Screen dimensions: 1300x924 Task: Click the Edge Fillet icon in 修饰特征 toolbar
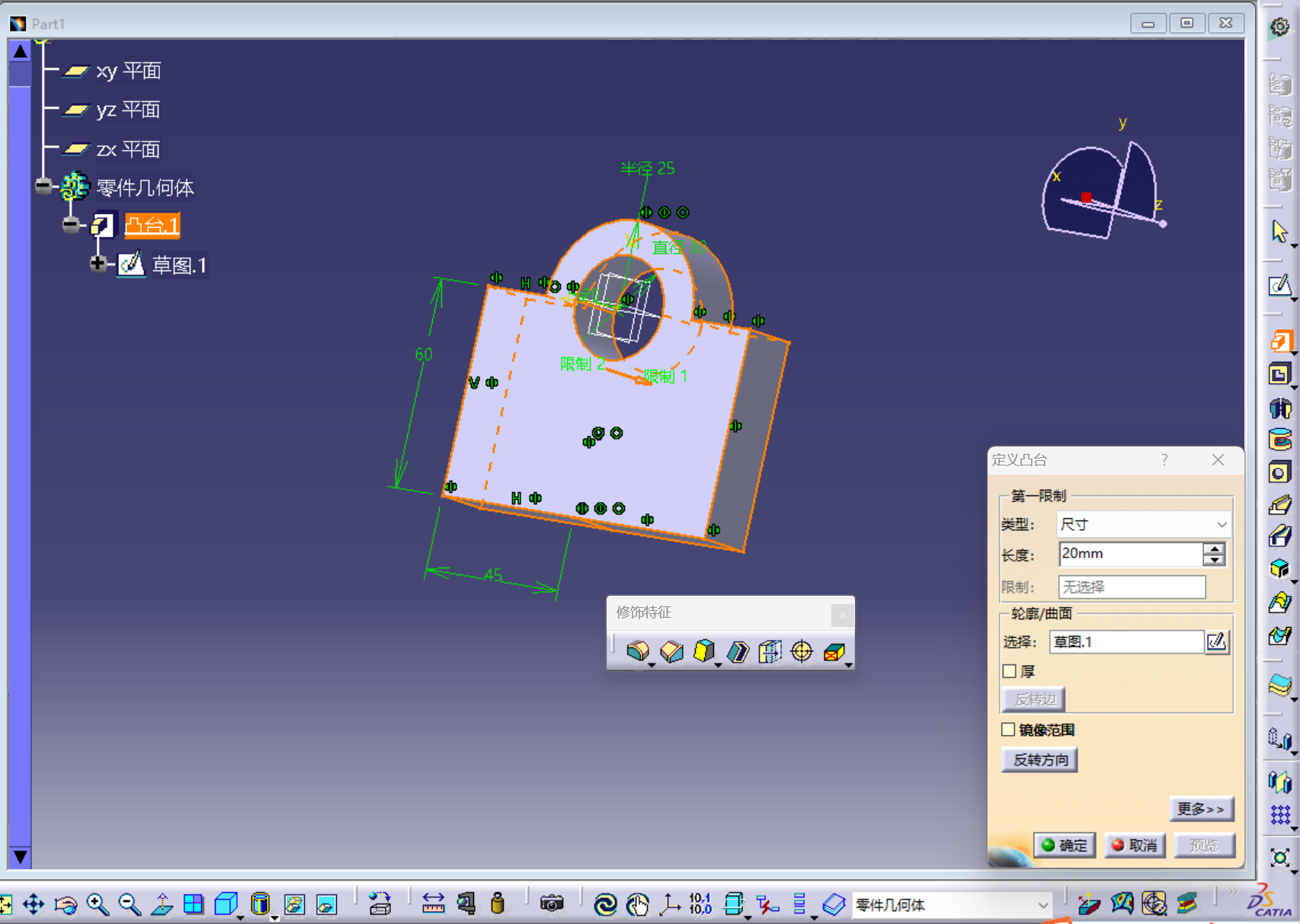(x=638, y=651)
